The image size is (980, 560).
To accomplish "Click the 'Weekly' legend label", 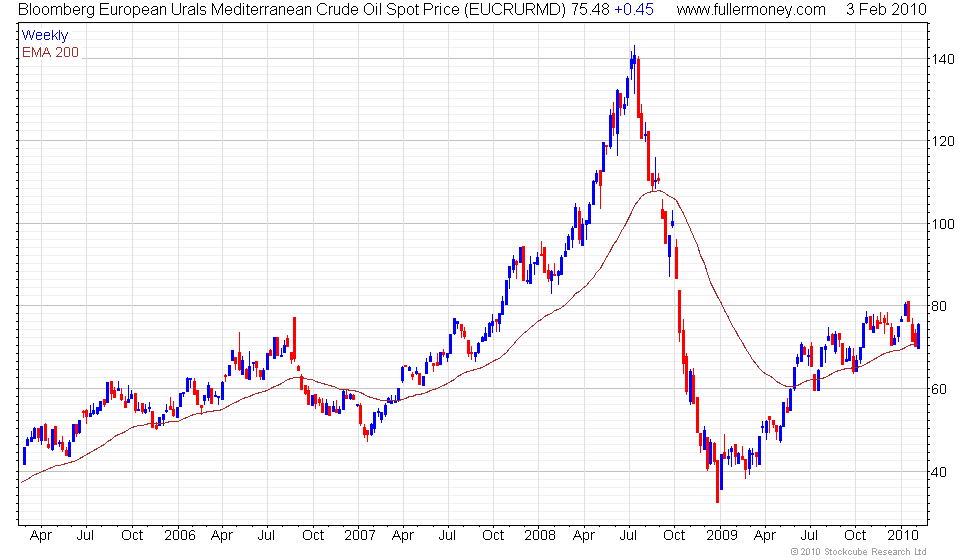I will (44, 36).
